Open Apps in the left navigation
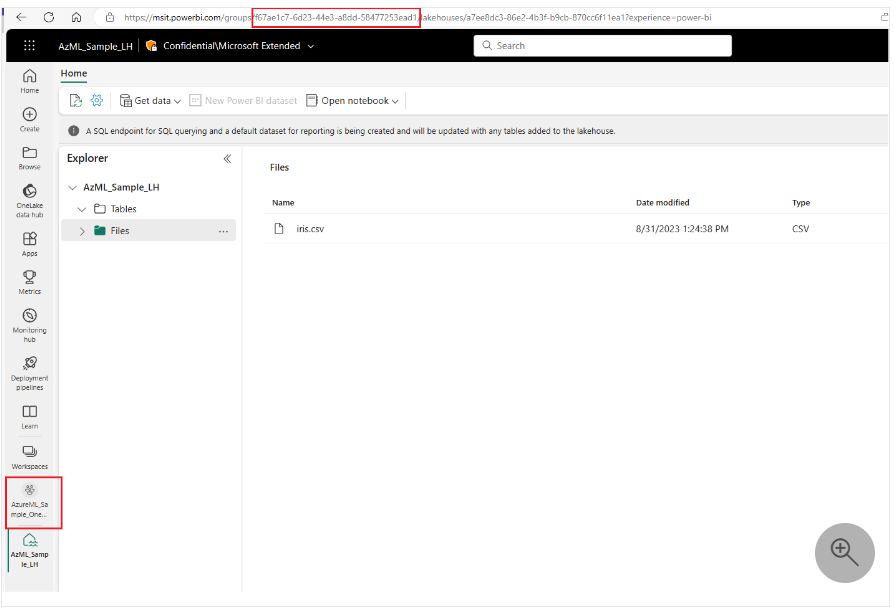This screenshot has width=894, height=612. (30, 244)
